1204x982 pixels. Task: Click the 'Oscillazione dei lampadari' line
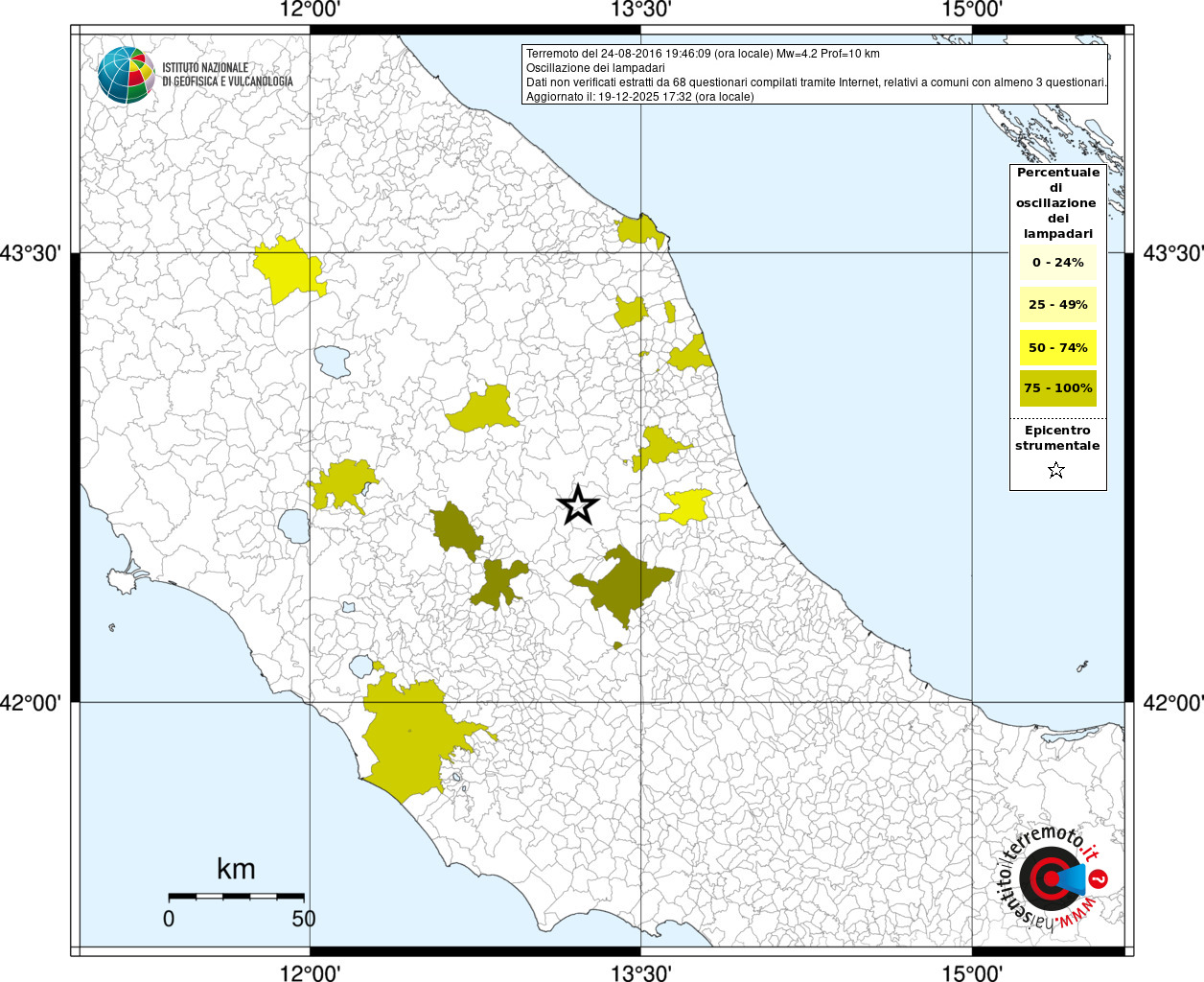tap(595, 68)
